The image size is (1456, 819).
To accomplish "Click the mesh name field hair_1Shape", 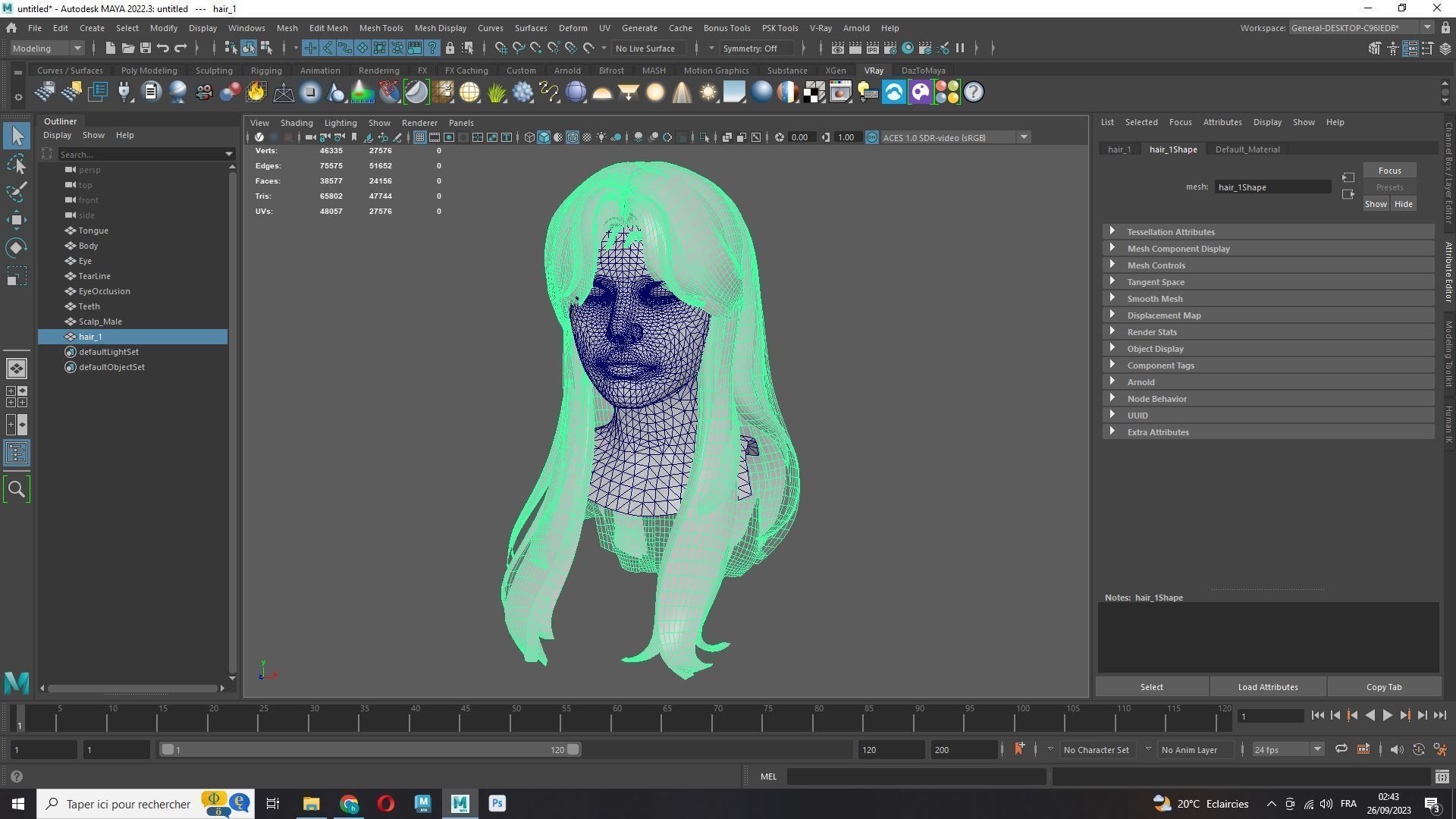I will (1272, 187).
